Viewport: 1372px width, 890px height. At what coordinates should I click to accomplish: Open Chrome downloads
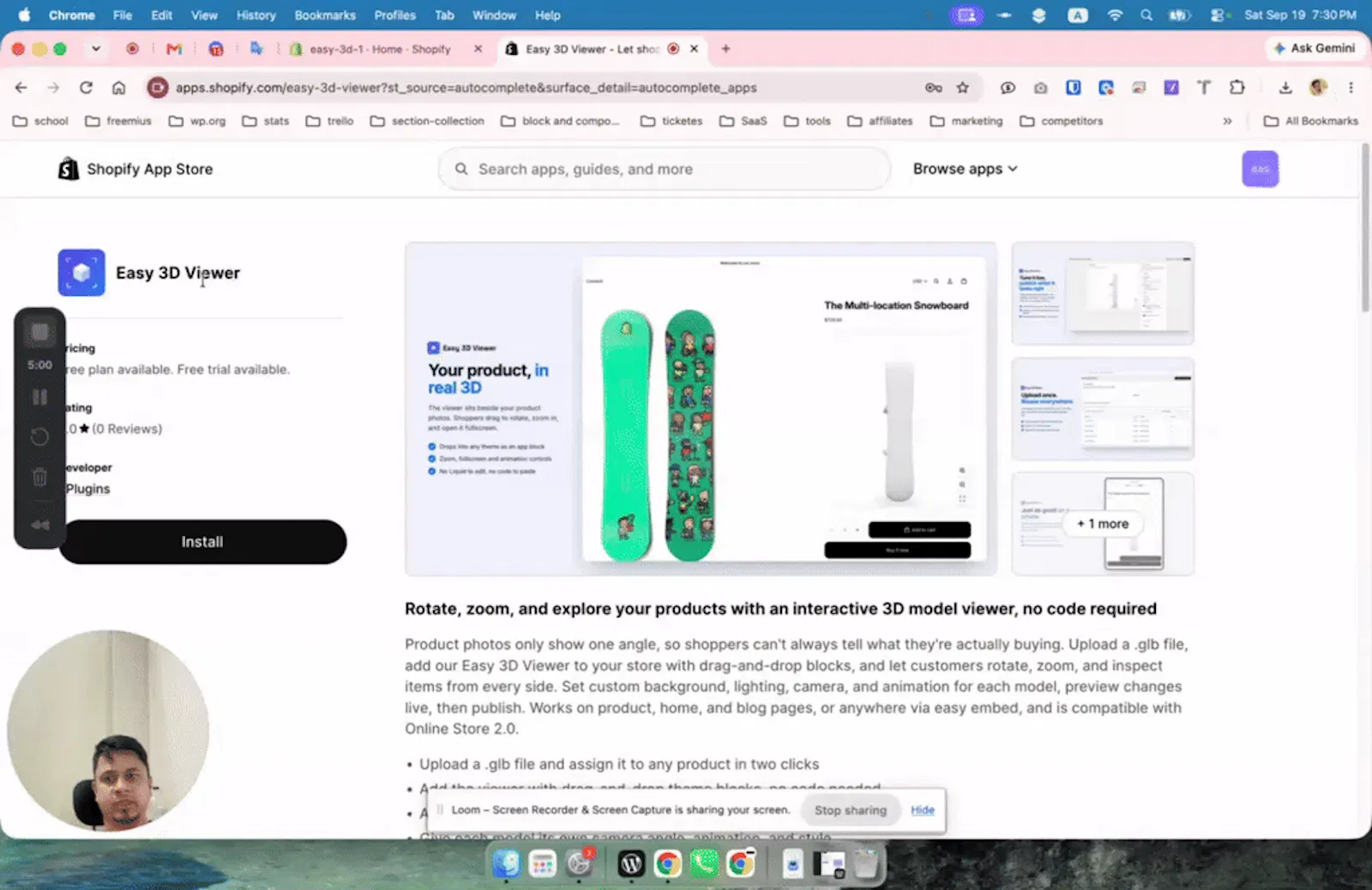coord(1285,87)
